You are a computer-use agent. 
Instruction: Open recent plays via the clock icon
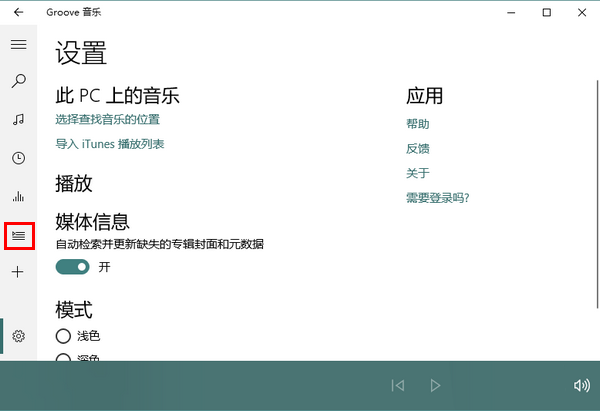[x=18, y=158]
